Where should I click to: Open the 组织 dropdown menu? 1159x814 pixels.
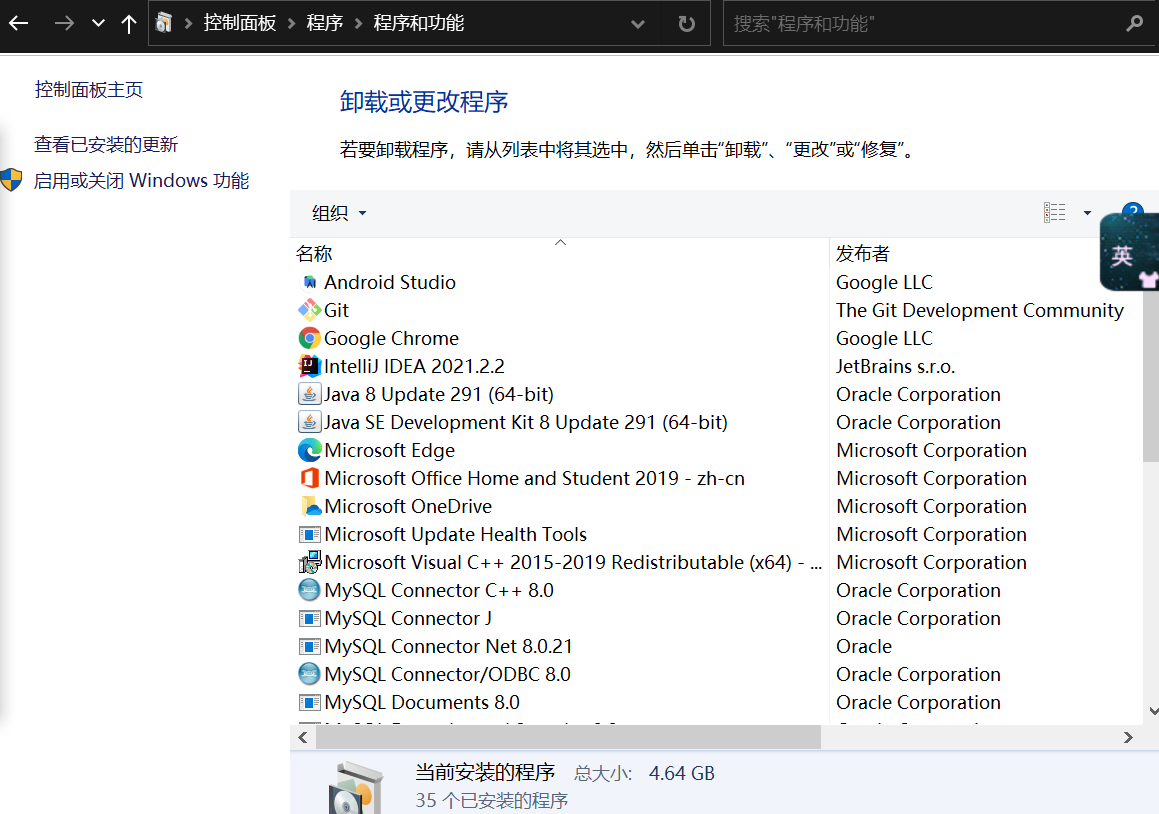point(339,213)
